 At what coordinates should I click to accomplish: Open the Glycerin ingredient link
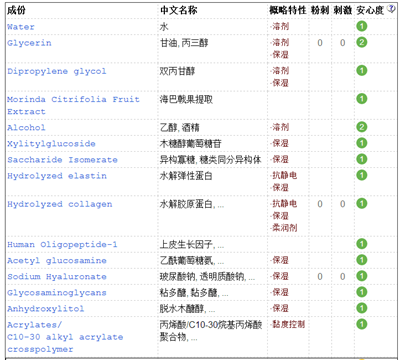pos(29,43)
